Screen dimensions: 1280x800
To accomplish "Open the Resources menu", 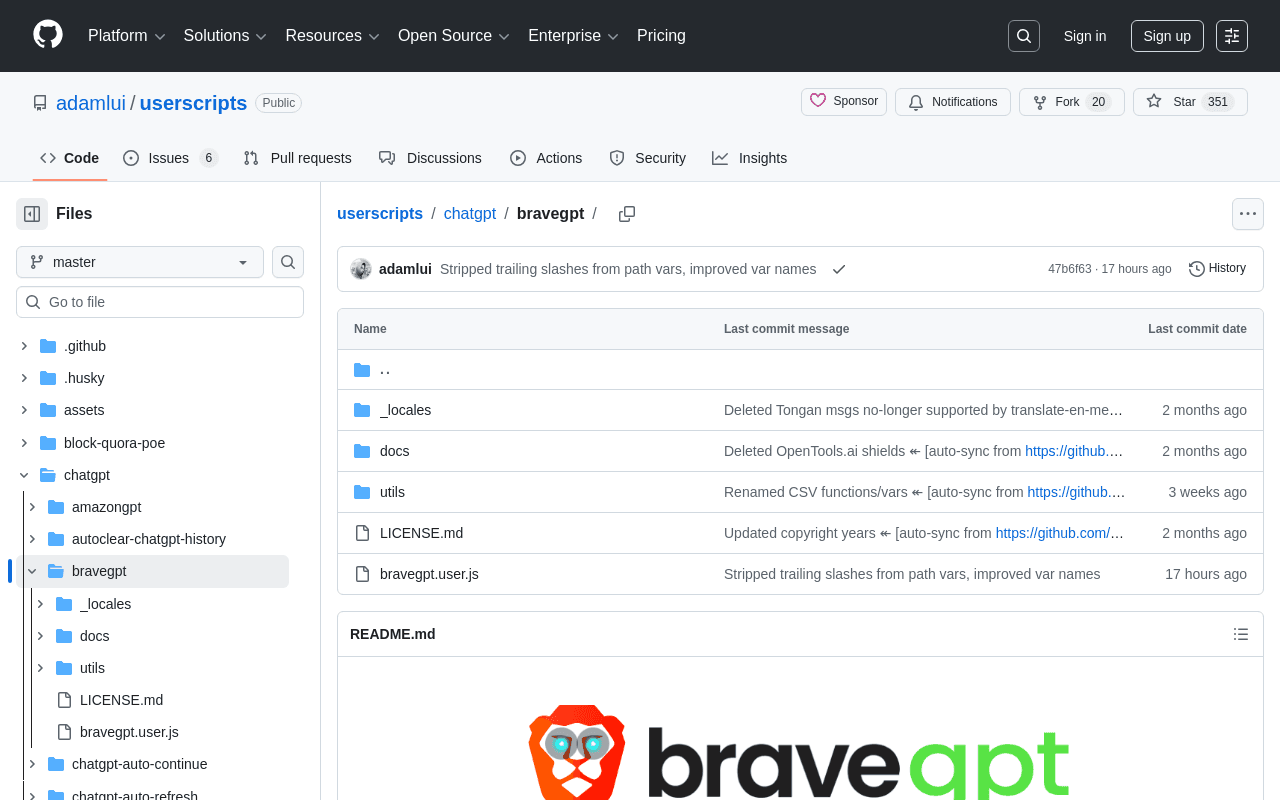I will pyautogui.click(x=333, y=36).
